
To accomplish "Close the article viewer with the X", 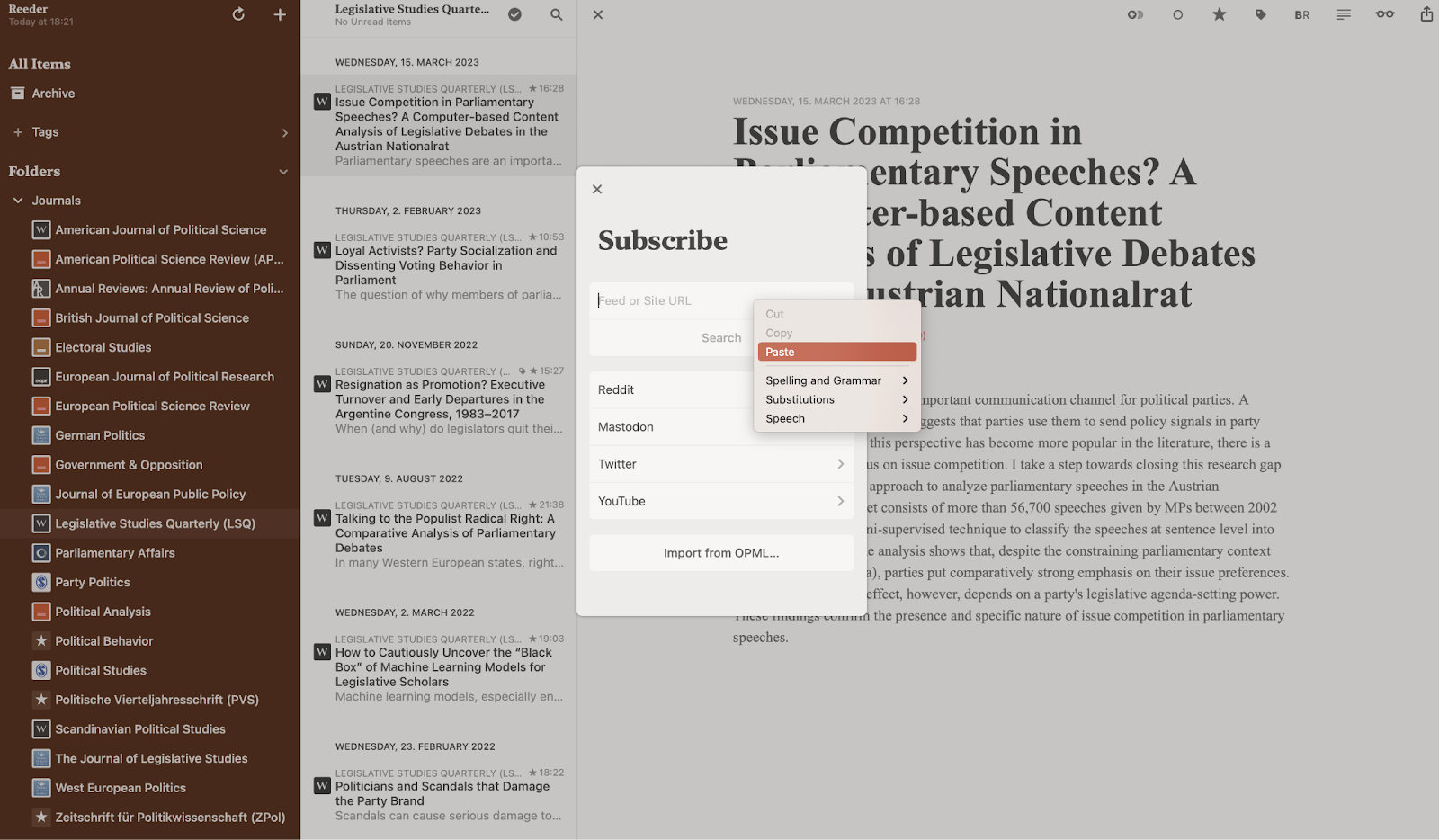I will click(x=598, y=15).
